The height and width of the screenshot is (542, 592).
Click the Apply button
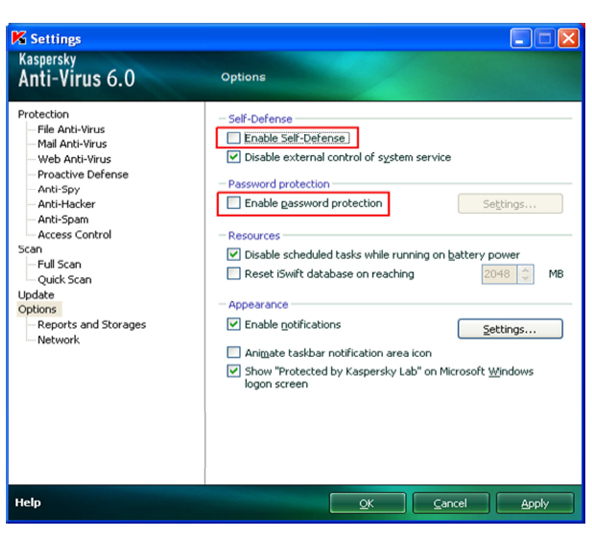[535, 503]
